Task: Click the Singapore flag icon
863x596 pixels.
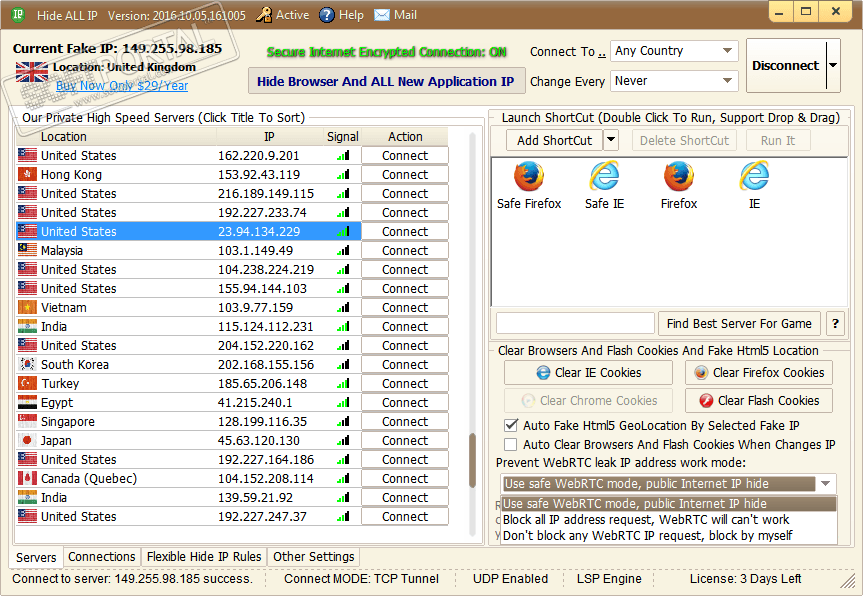Action: (27, 422)
